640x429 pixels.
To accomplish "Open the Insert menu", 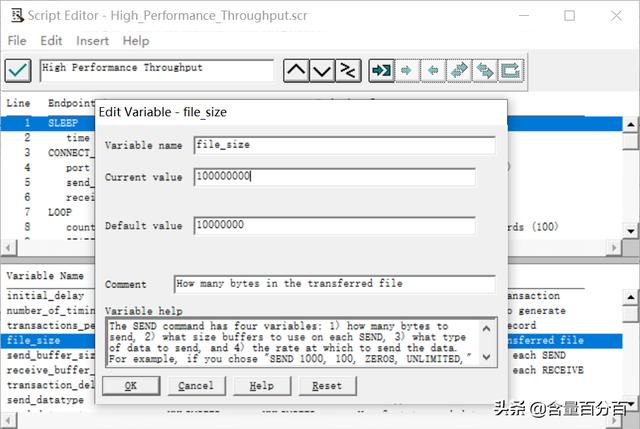I will click(92, 41).
